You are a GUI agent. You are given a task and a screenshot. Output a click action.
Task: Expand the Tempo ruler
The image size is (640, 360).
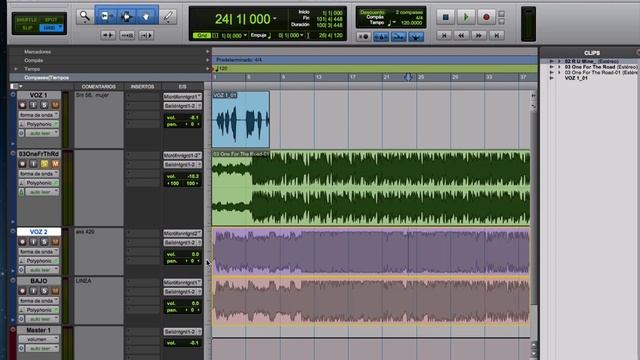pos(16,69)
